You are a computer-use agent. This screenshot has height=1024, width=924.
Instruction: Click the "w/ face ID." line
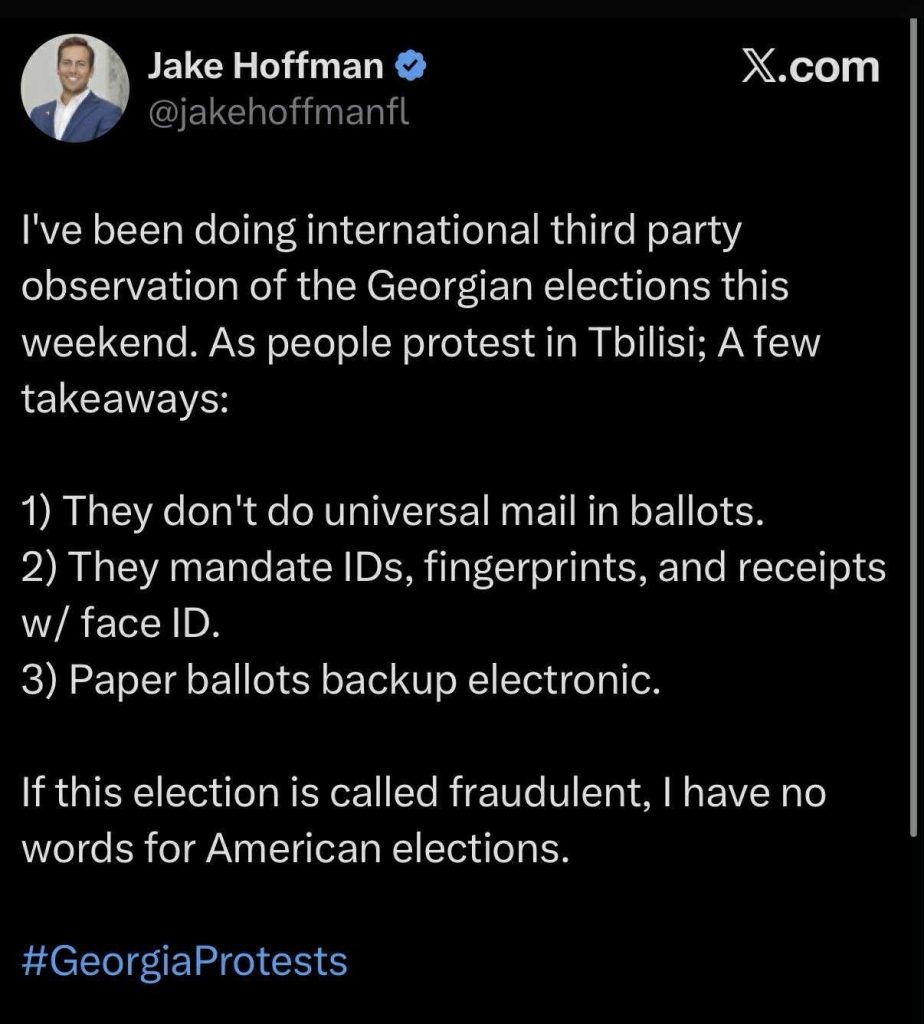coord(118,626)
